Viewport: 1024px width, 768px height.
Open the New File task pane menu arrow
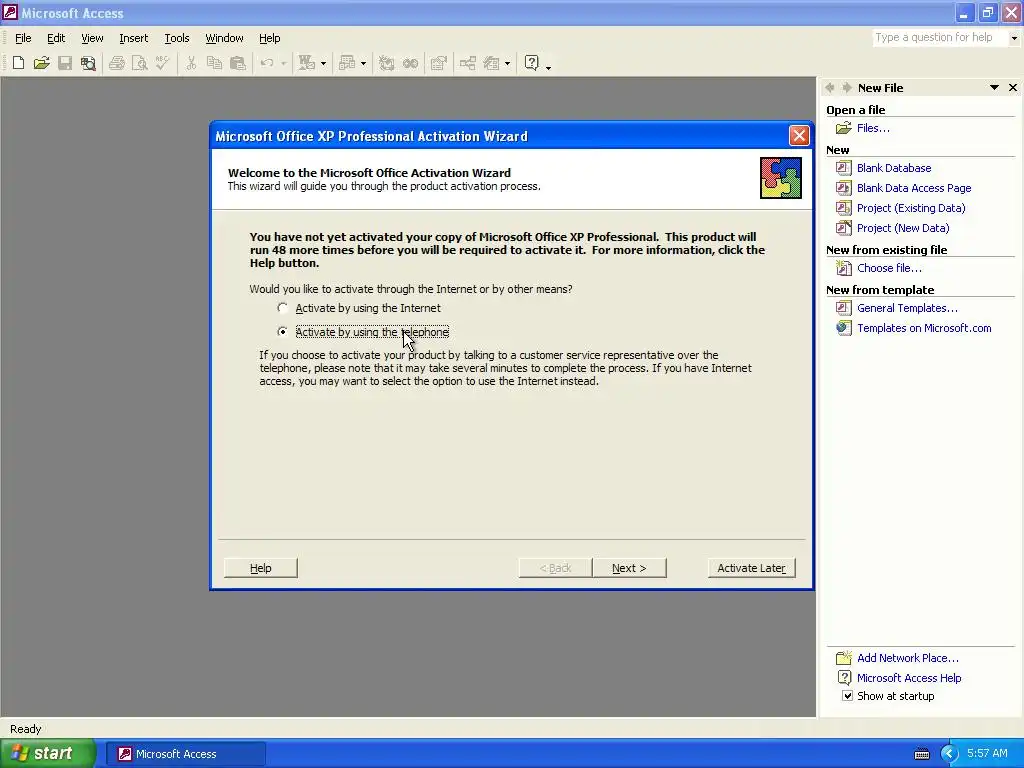pyautogui.click(x=994, y=88)
